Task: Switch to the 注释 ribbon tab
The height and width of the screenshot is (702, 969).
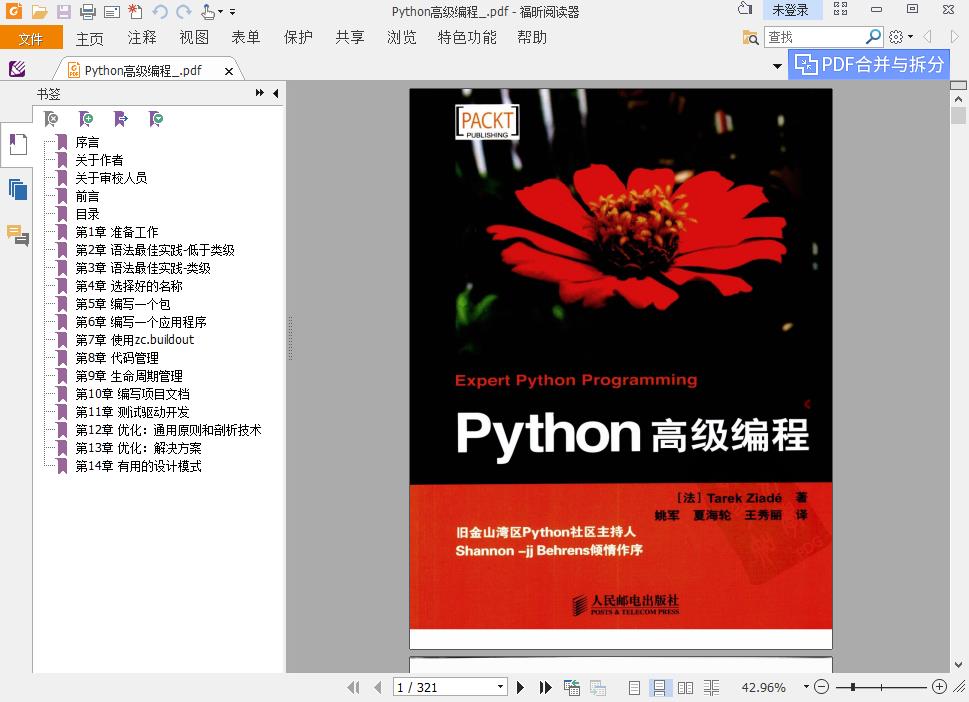Action: coord(142,38)
